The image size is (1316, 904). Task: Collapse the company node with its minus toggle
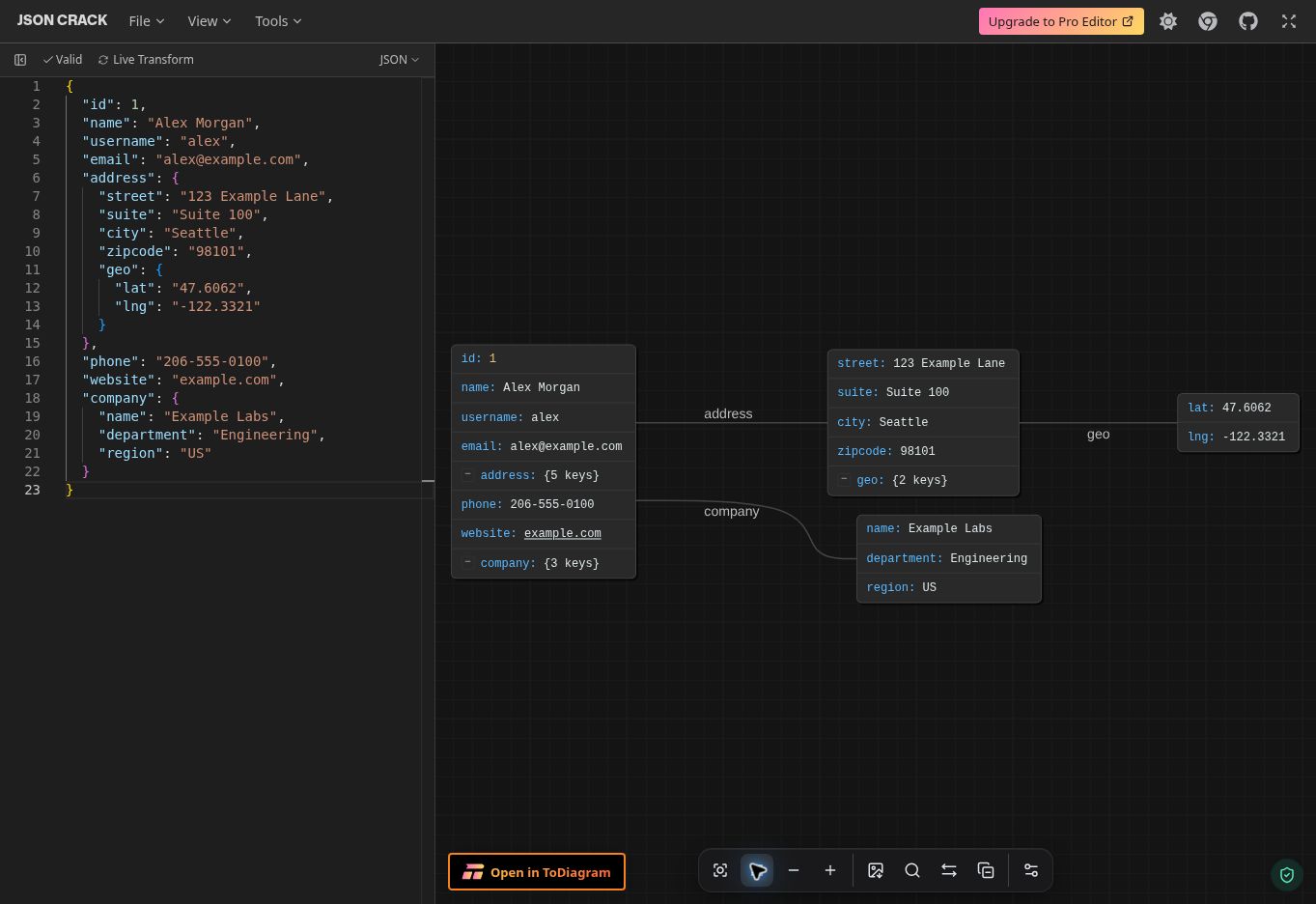click(468, 562)
